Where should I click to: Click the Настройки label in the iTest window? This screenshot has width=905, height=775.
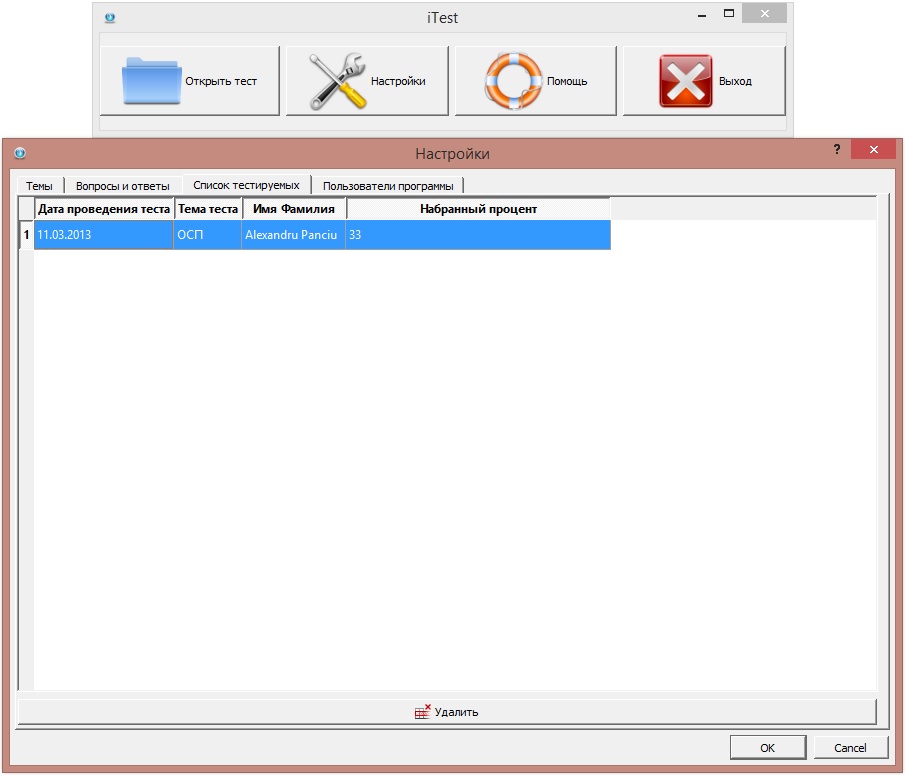[x=398, y=81]
